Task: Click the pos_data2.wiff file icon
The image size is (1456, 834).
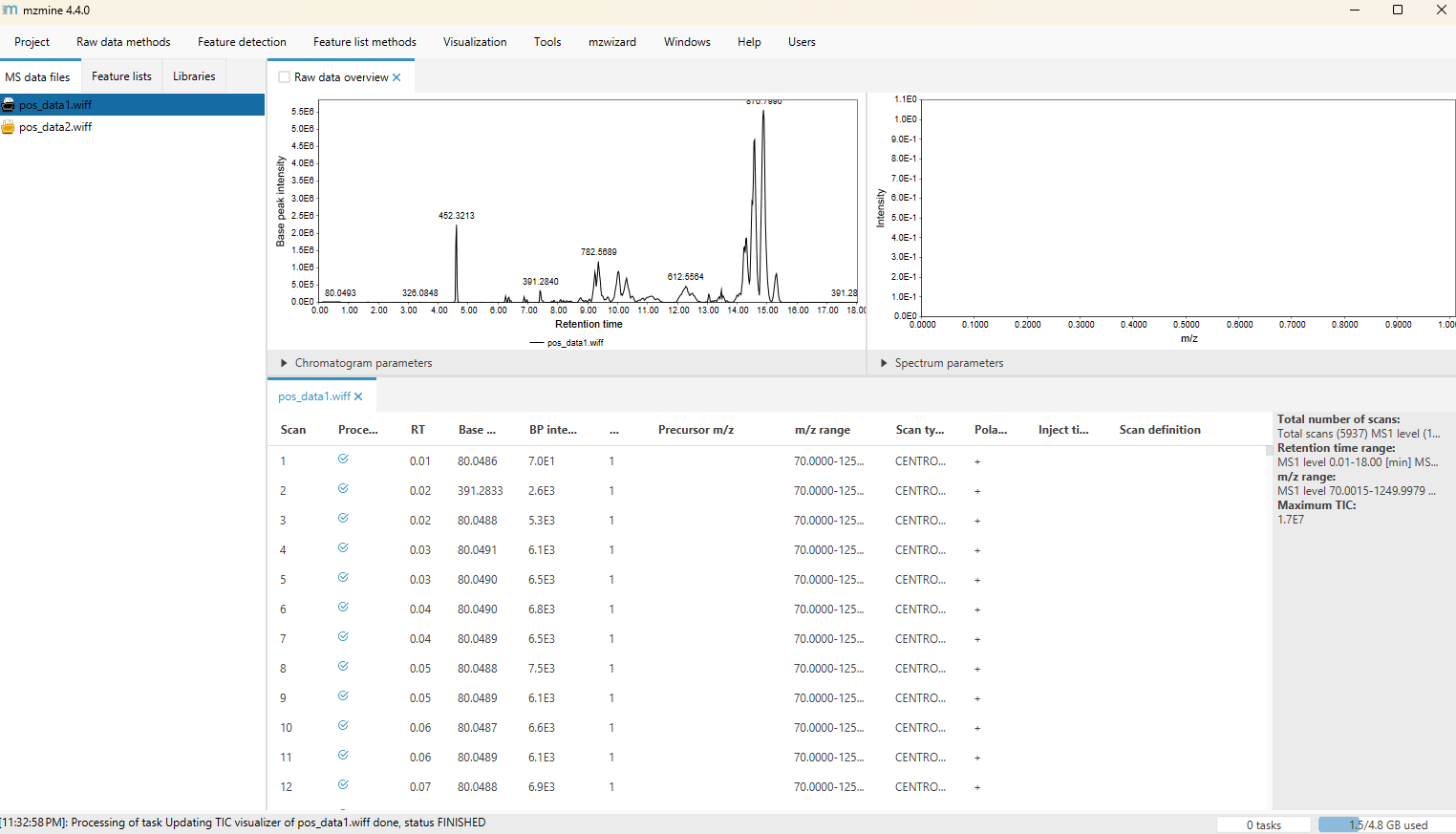Action: coord(9,127)
